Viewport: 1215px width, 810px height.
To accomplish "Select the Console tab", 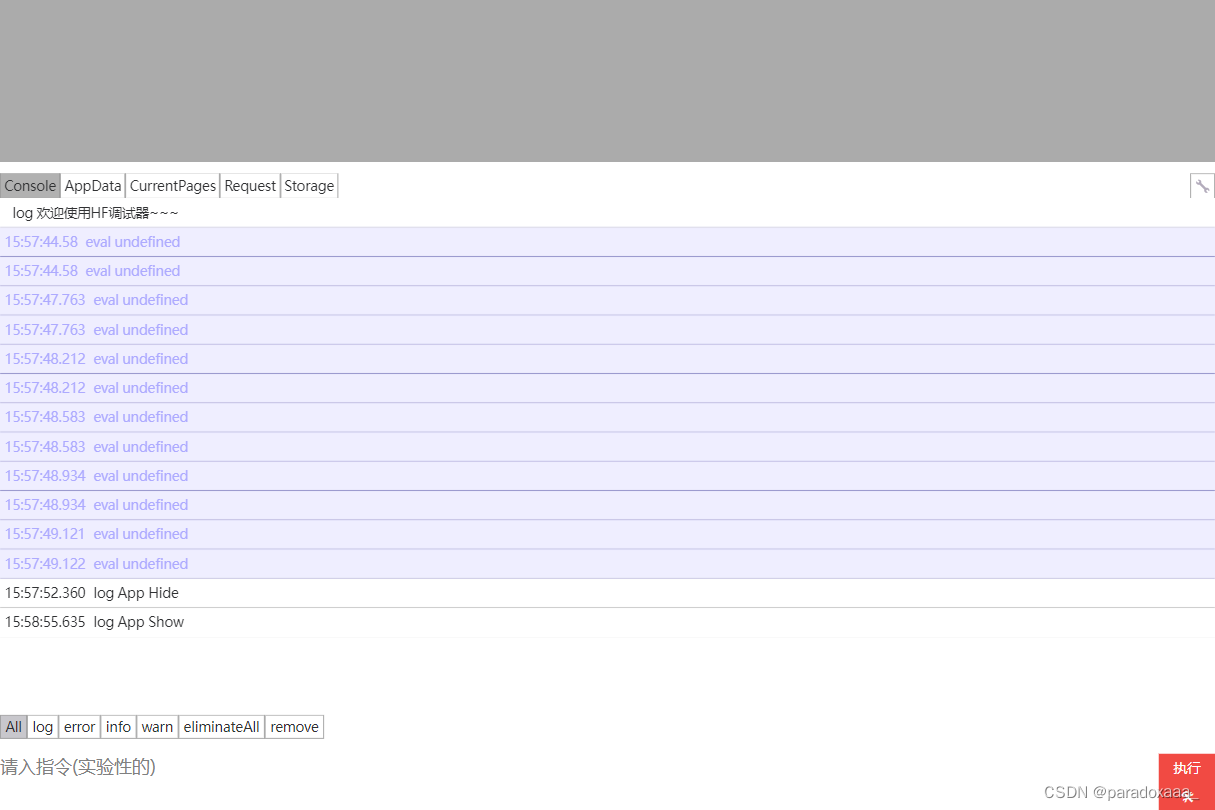I will (x=30, y=185).
